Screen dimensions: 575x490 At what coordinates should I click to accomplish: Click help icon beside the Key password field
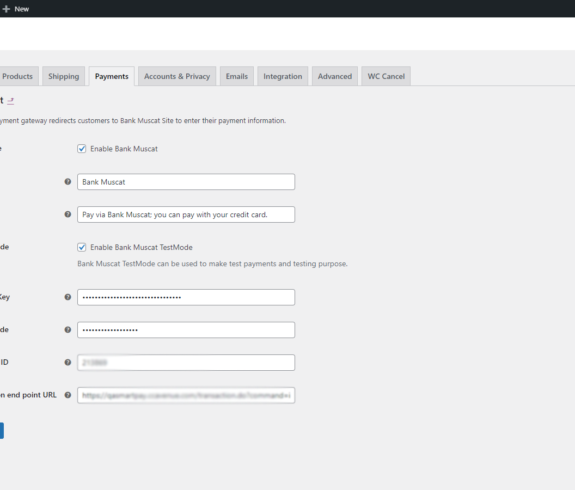tap(68, 297)
